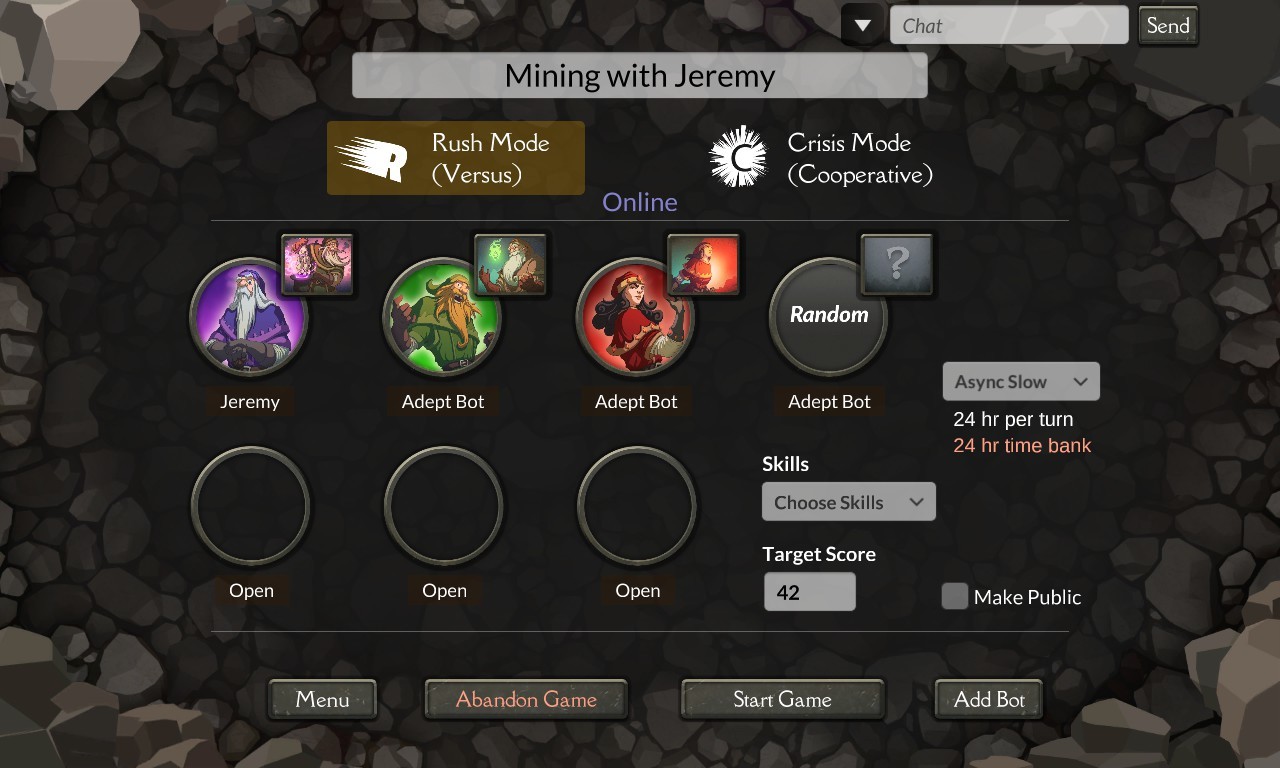Click the Add Bot button
Screen dimensions: 1280x768
(x=989, y=699)
